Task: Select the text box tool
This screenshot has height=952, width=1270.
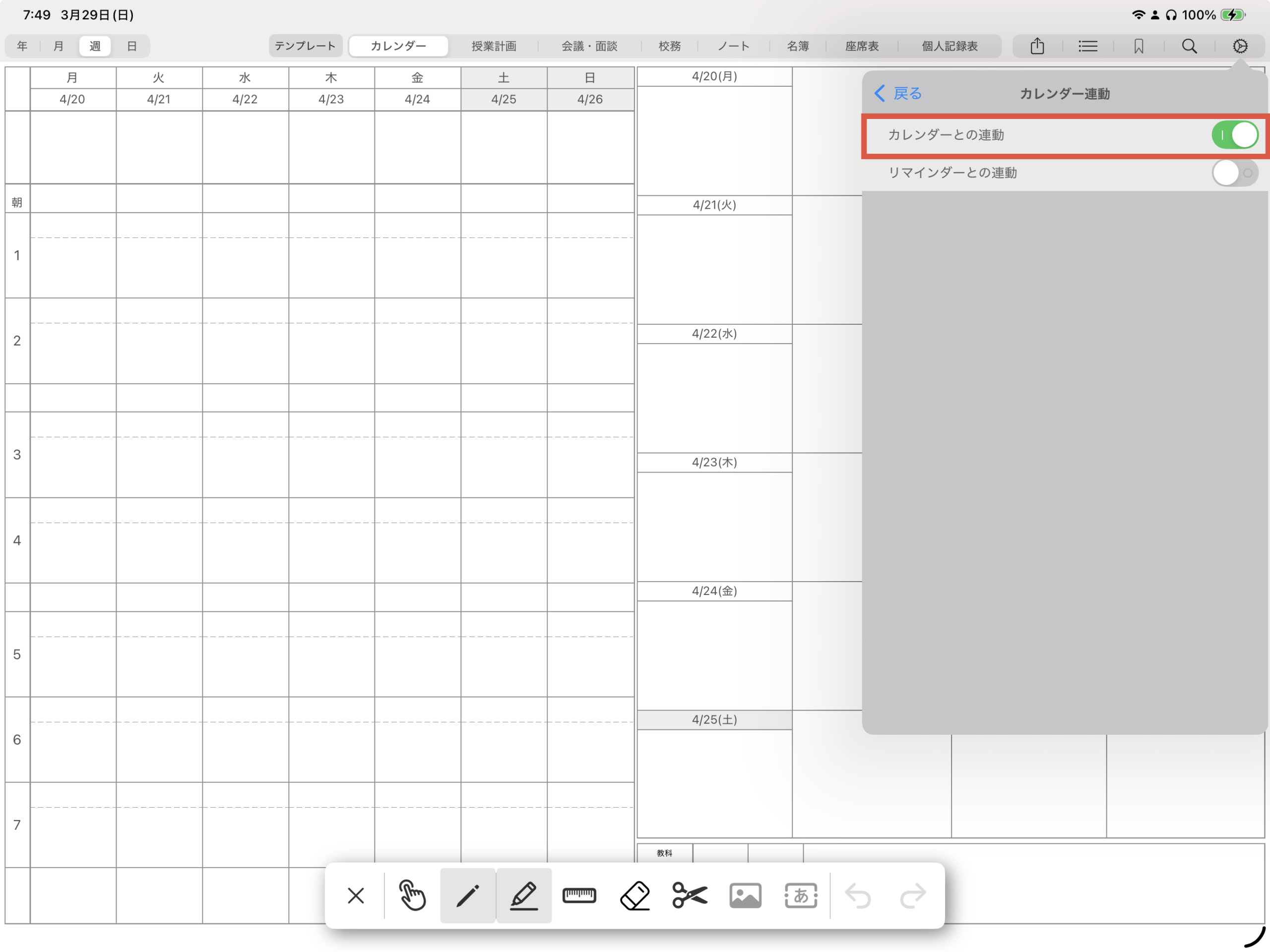Action: [801, 895]
